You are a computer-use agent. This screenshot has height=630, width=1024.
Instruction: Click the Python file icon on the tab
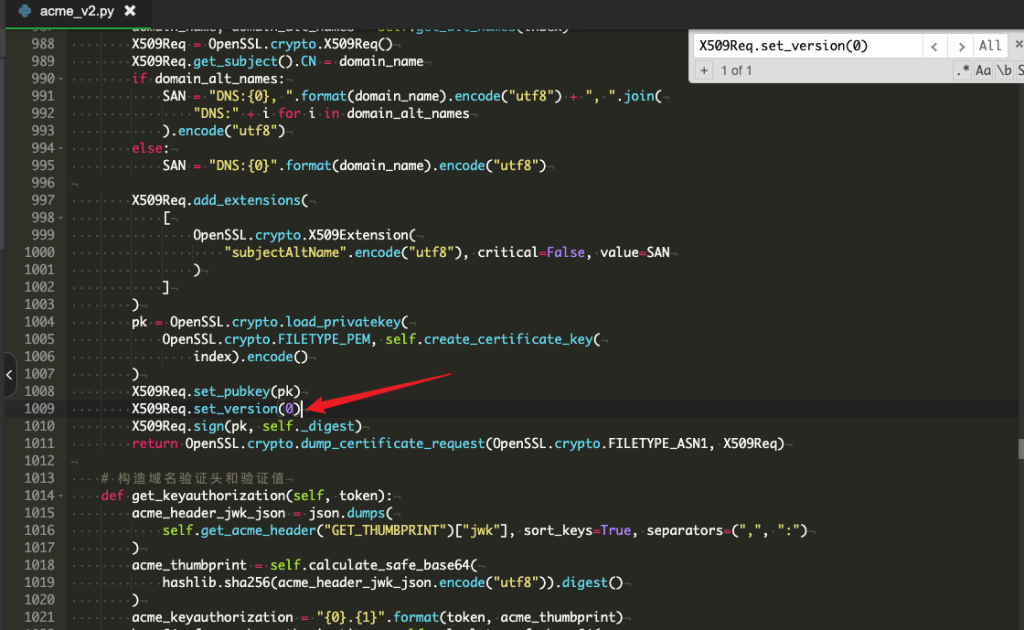click(23, 11)
